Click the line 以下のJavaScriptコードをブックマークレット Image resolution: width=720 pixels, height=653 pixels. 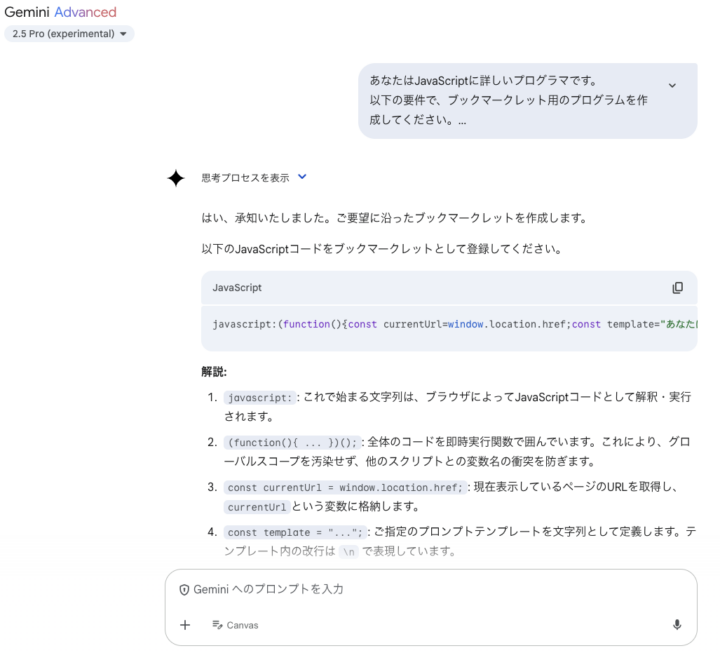pyautogui.click(x=382, y=249)
